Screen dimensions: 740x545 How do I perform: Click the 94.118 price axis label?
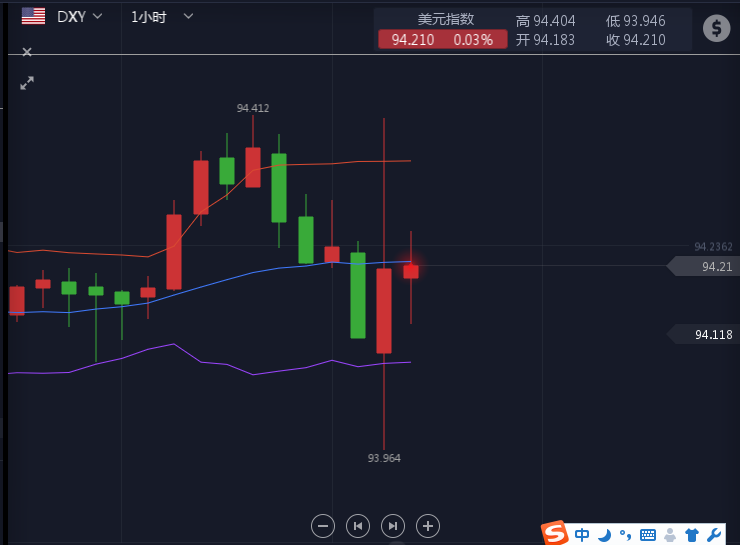click(x=704, y=334)
